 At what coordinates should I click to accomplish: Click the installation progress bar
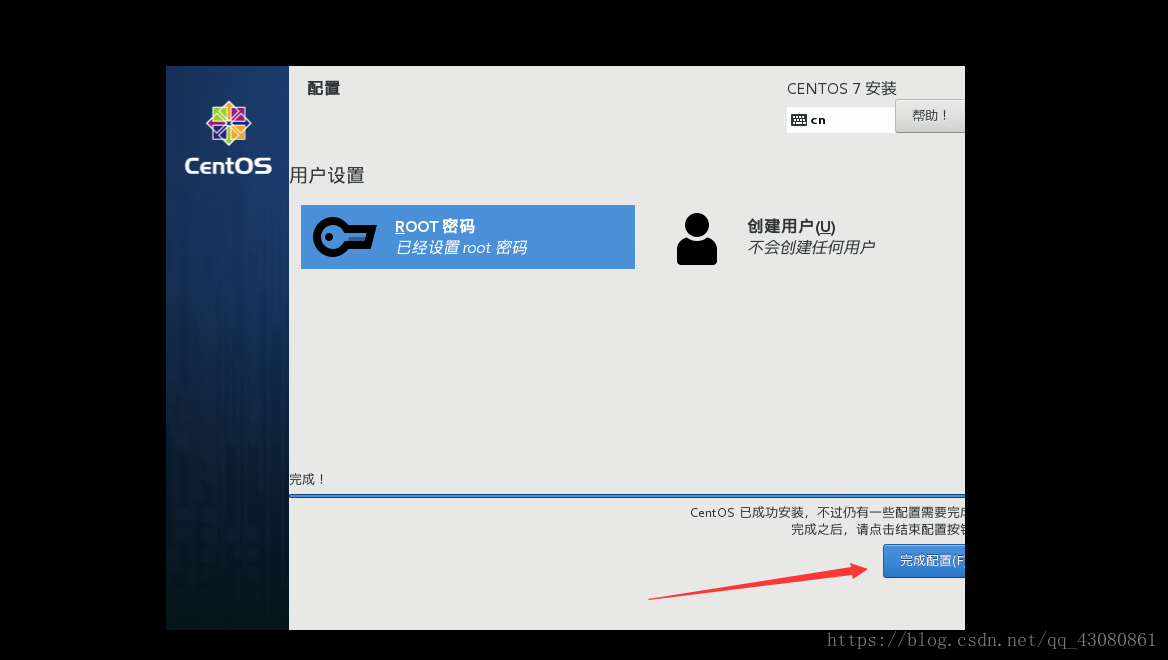626,495
